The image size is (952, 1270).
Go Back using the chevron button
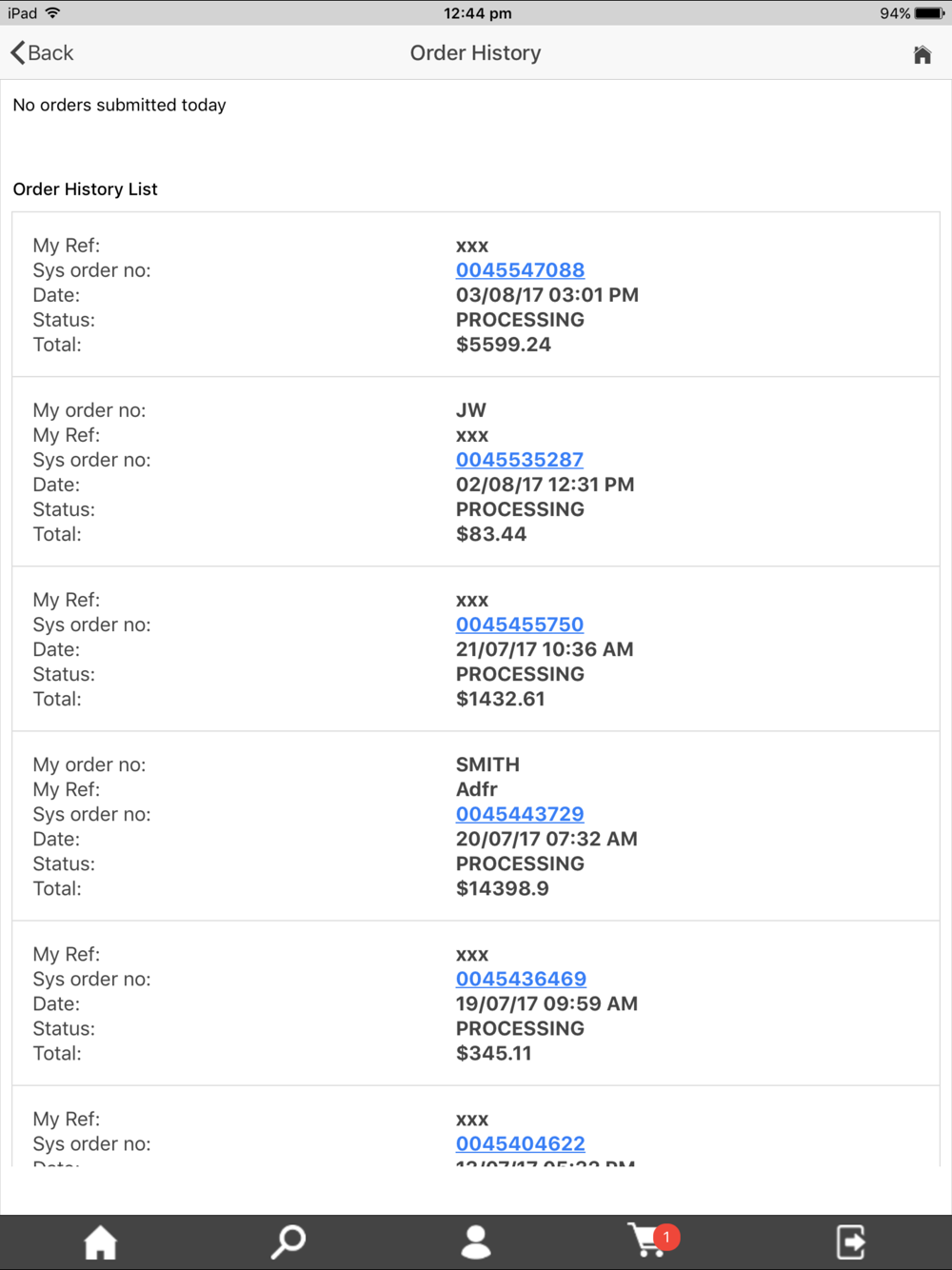(x=42, y=53)
